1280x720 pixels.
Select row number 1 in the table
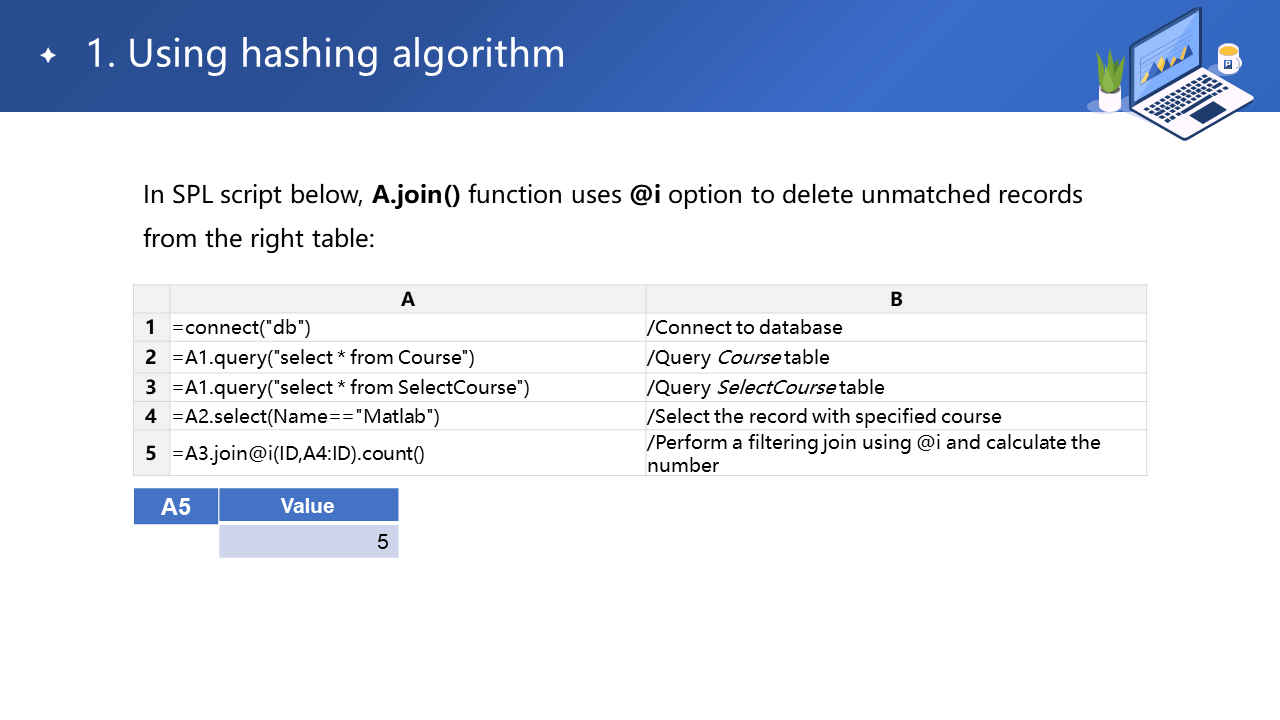(x=151, y=327)
